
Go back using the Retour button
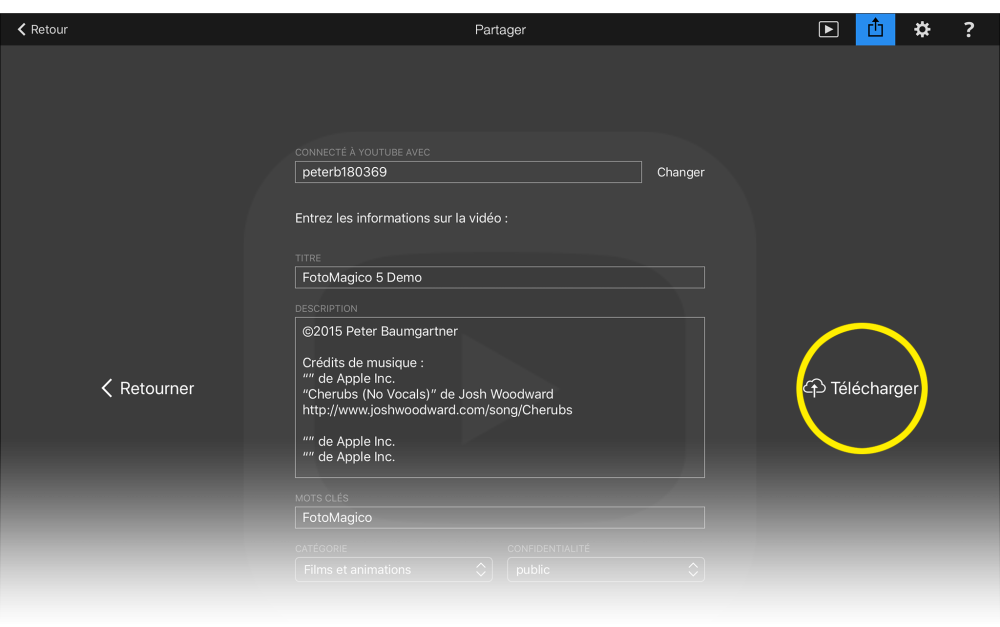(x=42, y=29)
